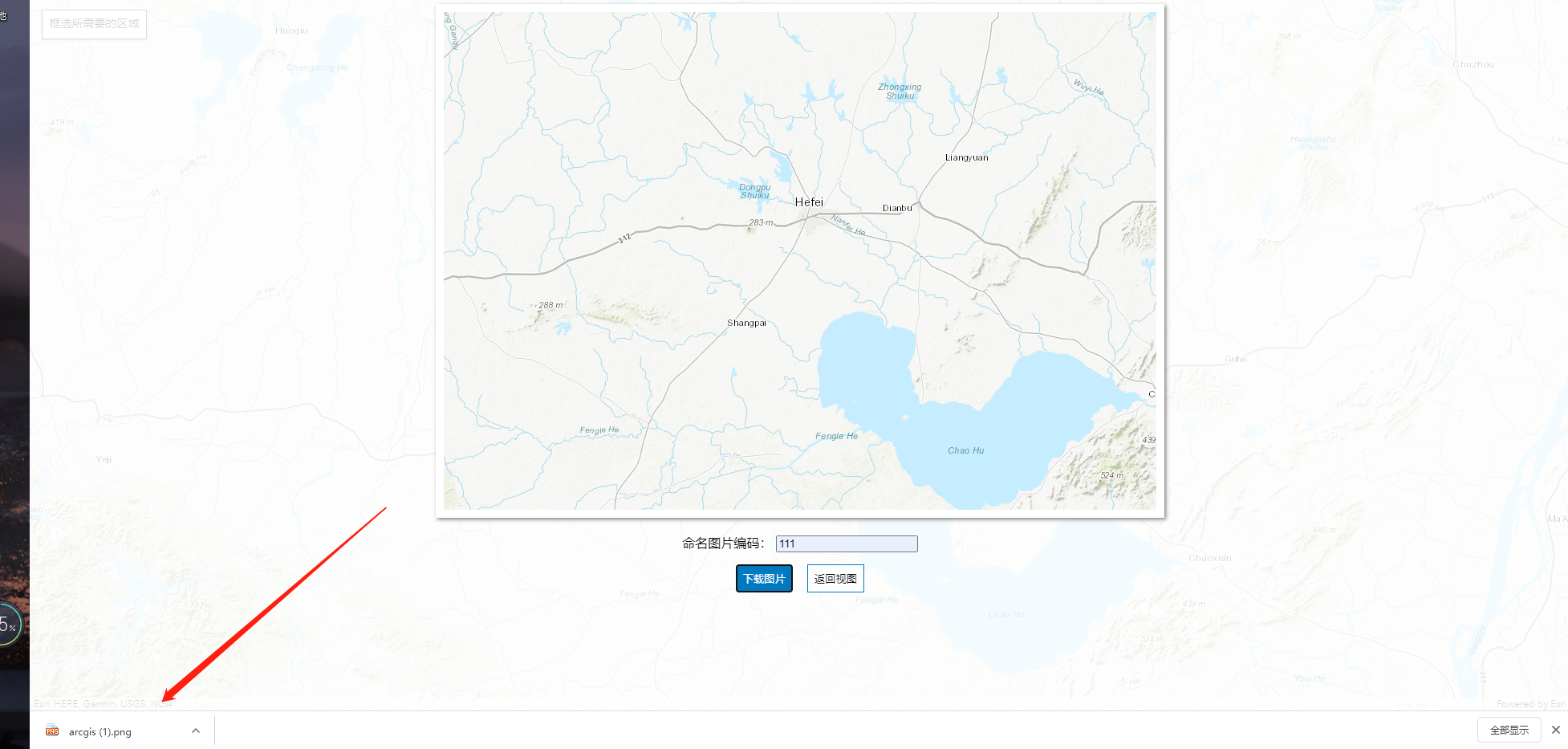
Task: Click Chao Hu lake in the map preview
Action: click(965, 450)
